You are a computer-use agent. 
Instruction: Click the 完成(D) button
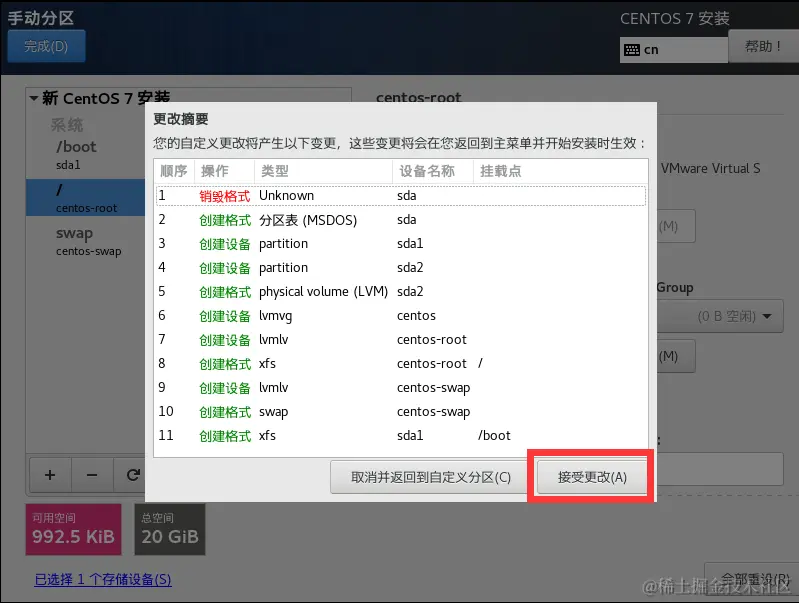click(x=46, y=46)
